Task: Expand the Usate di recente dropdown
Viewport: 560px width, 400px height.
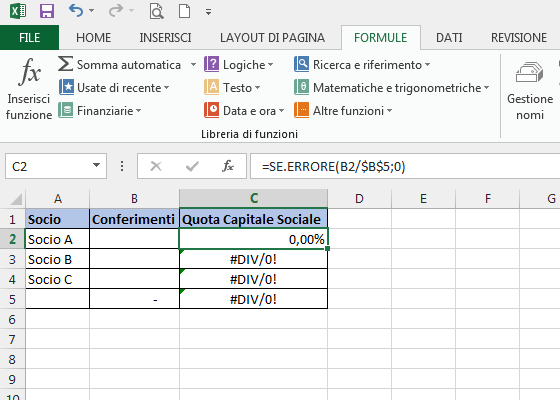Action: (x=167, y=88)
